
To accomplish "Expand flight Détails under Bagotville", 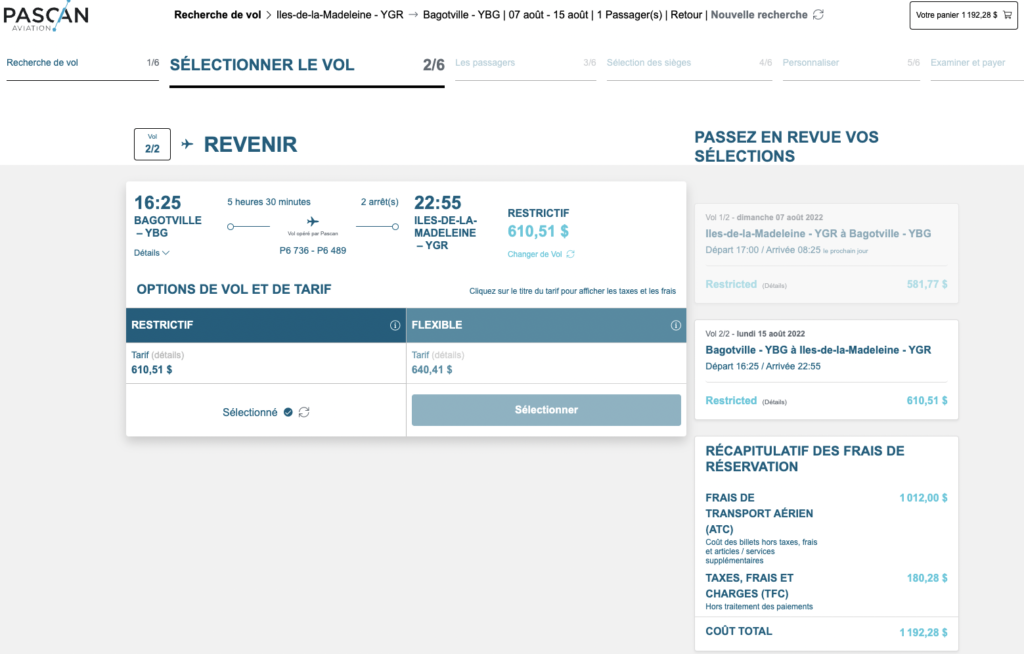I will click(151, 253).
